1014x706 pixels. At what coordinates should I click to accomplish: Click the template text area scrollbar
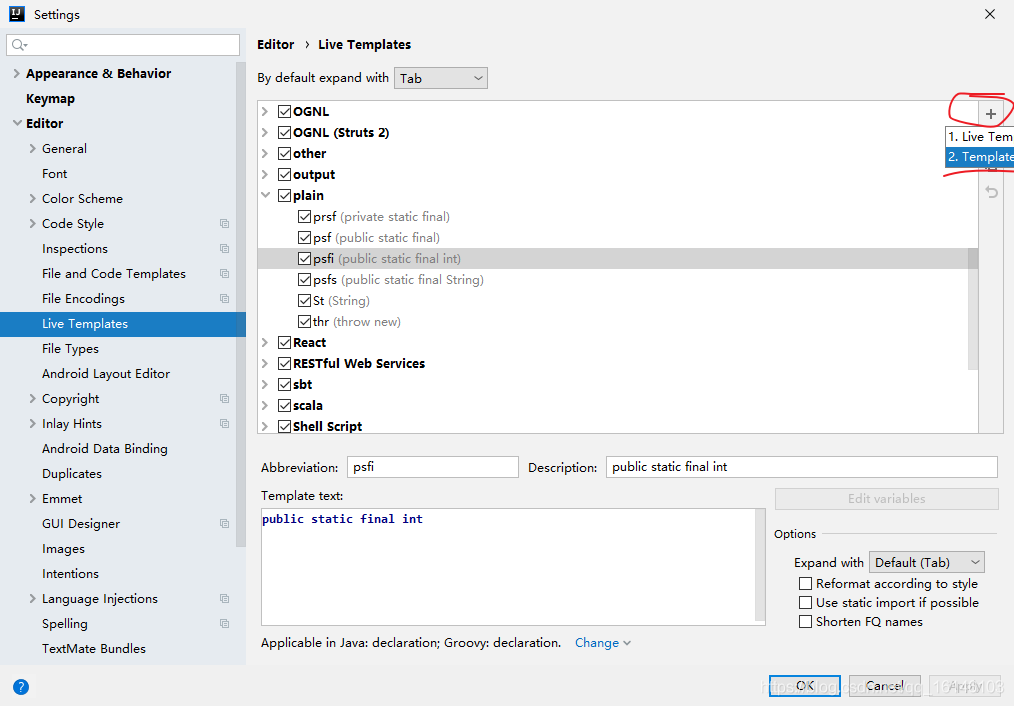point(760,566)
